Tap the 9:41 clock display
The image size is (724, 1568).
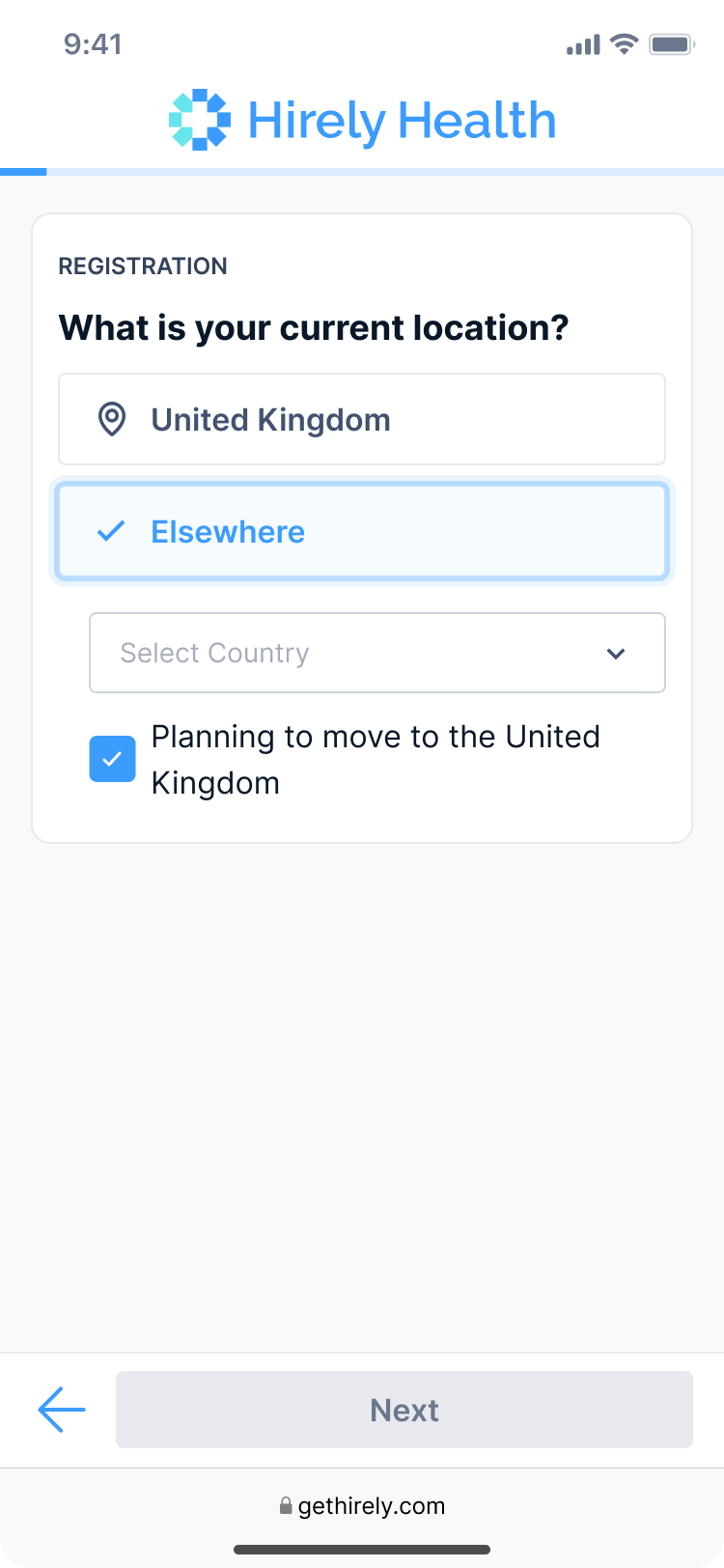pos(93,43)
